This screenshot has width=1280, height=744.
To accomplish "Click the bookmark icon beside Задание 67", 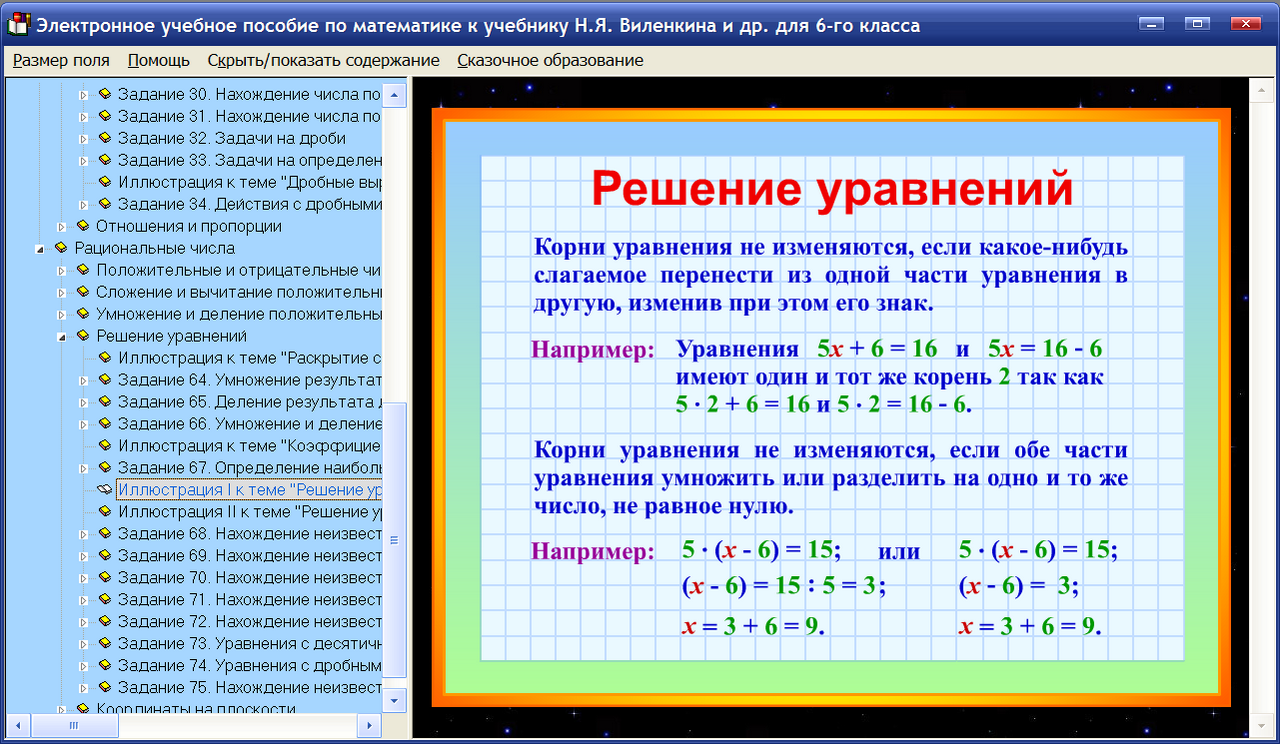I will tap(105, 467).
